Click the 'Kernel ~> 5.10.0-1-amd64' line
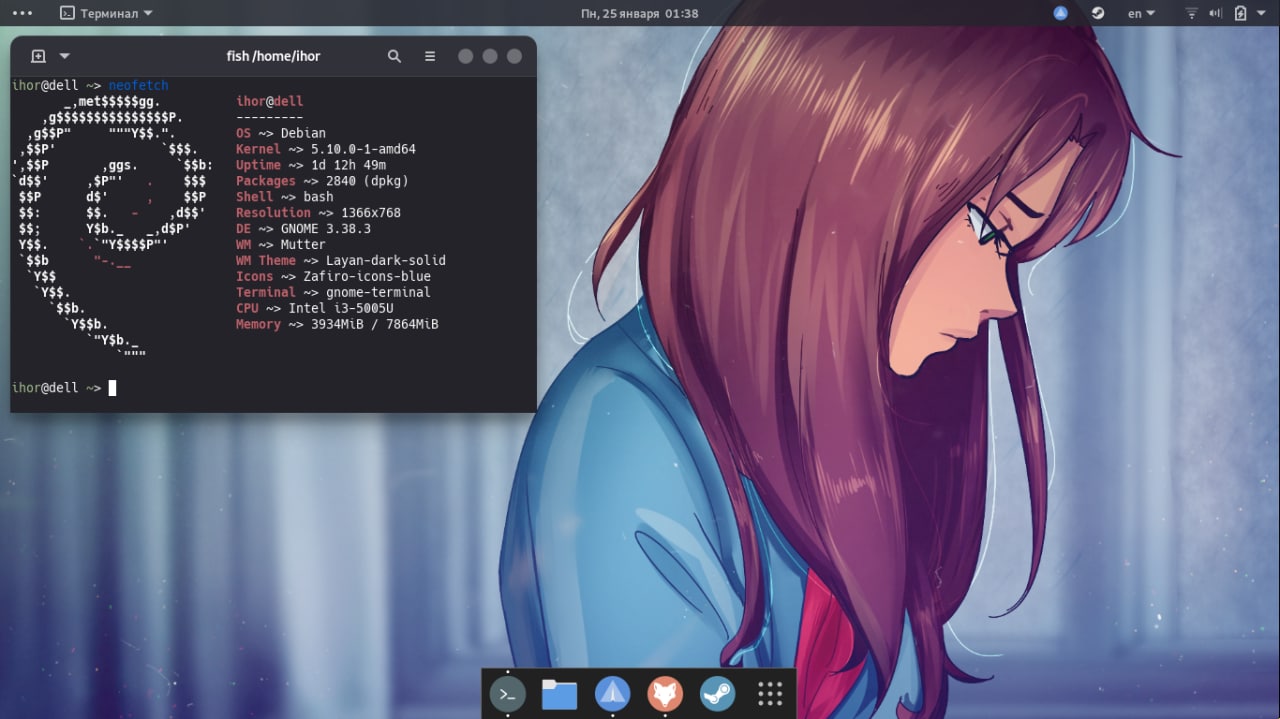 pyautogui.click(x=326, y=149)
